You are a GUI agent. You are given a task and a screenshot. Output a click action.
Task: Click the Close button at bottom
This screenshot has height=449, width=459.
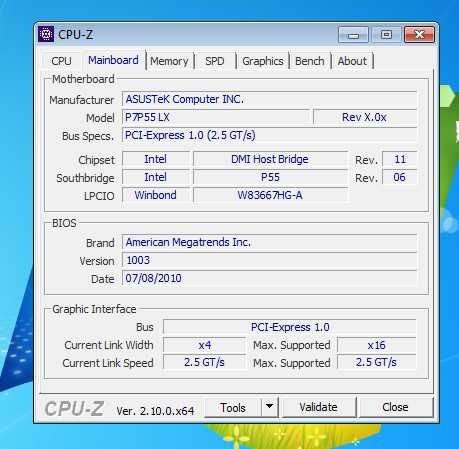(395, 407)
